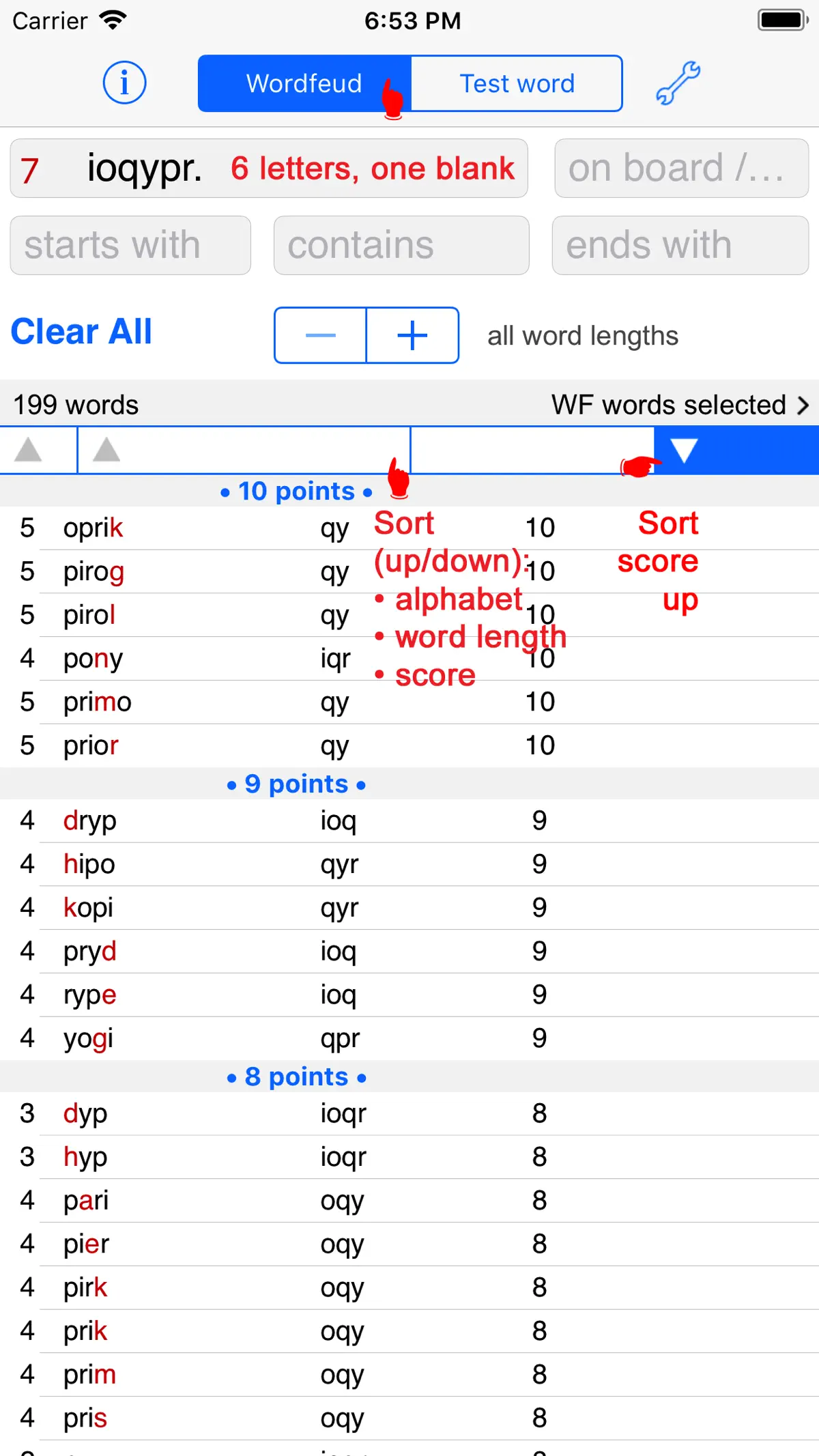Open the info circle icon
819x1456 pixels.
tap(124, 83)
